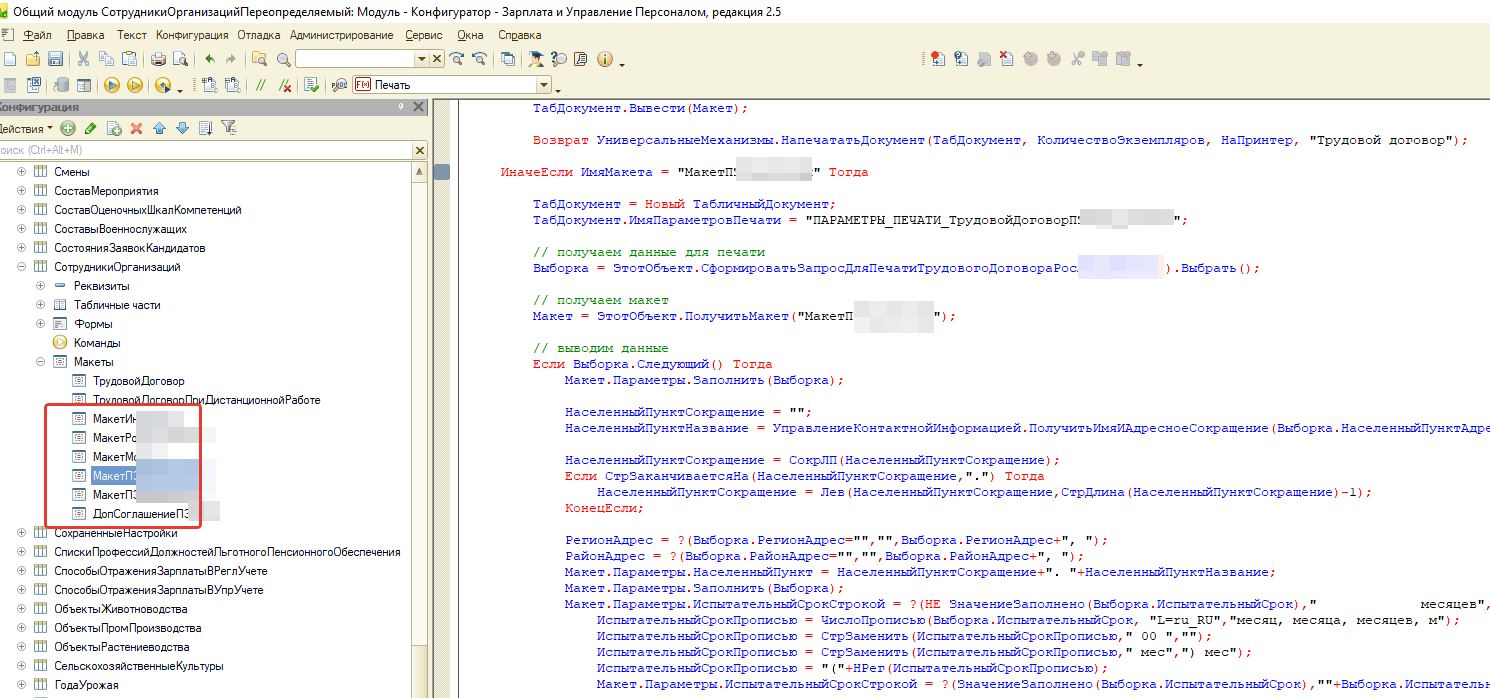
Task: Click the save diskette icon in the toolbar
Action: 56,59
